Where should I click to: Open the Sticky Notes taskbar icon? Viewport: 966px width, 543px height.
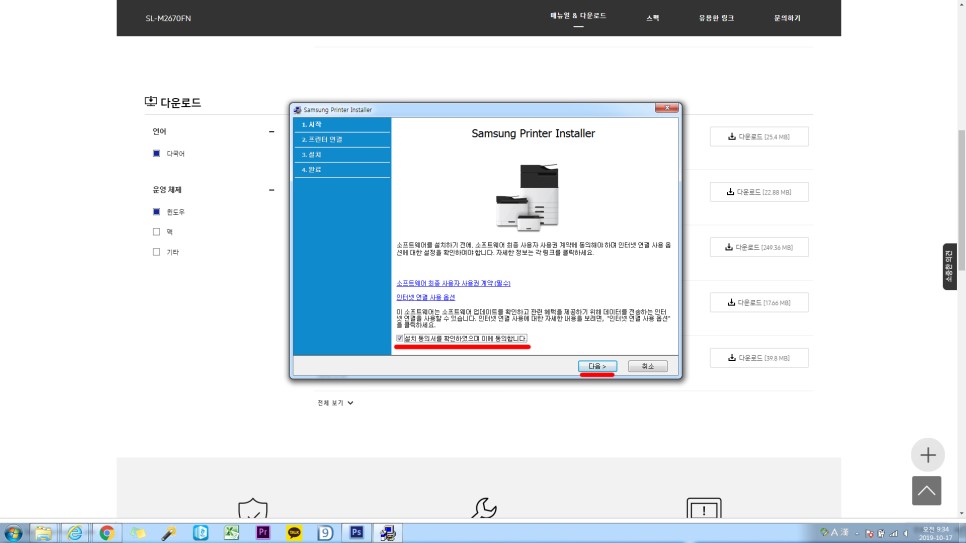[138, 533]
